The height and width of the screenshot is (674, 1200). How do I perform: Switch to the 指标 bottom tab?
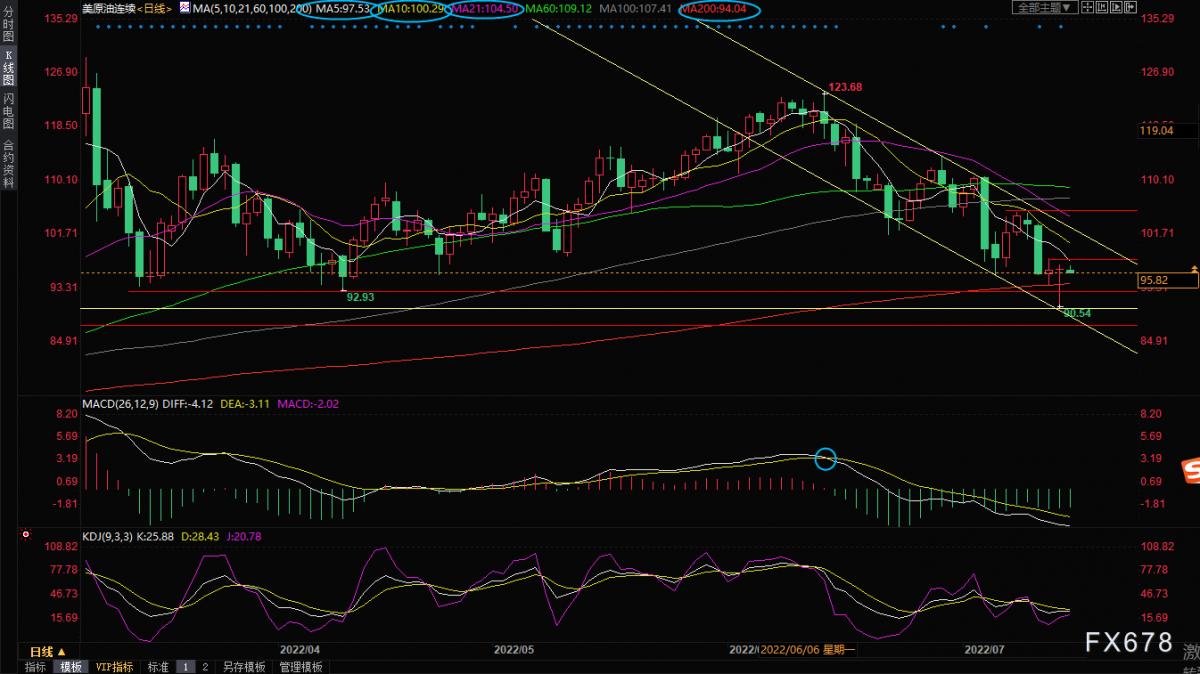35,667
